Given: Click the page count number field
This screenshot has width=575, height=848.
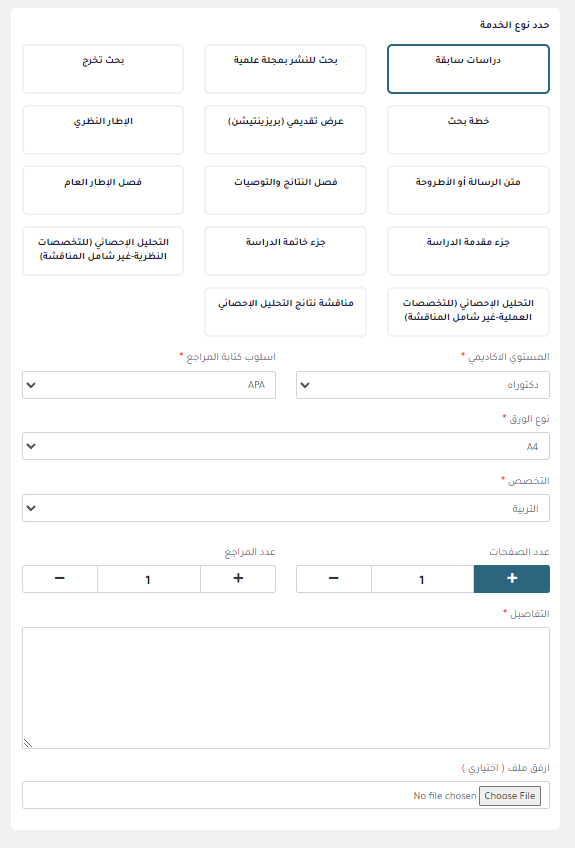Looking at the screenshot, I should coord(422,579).
